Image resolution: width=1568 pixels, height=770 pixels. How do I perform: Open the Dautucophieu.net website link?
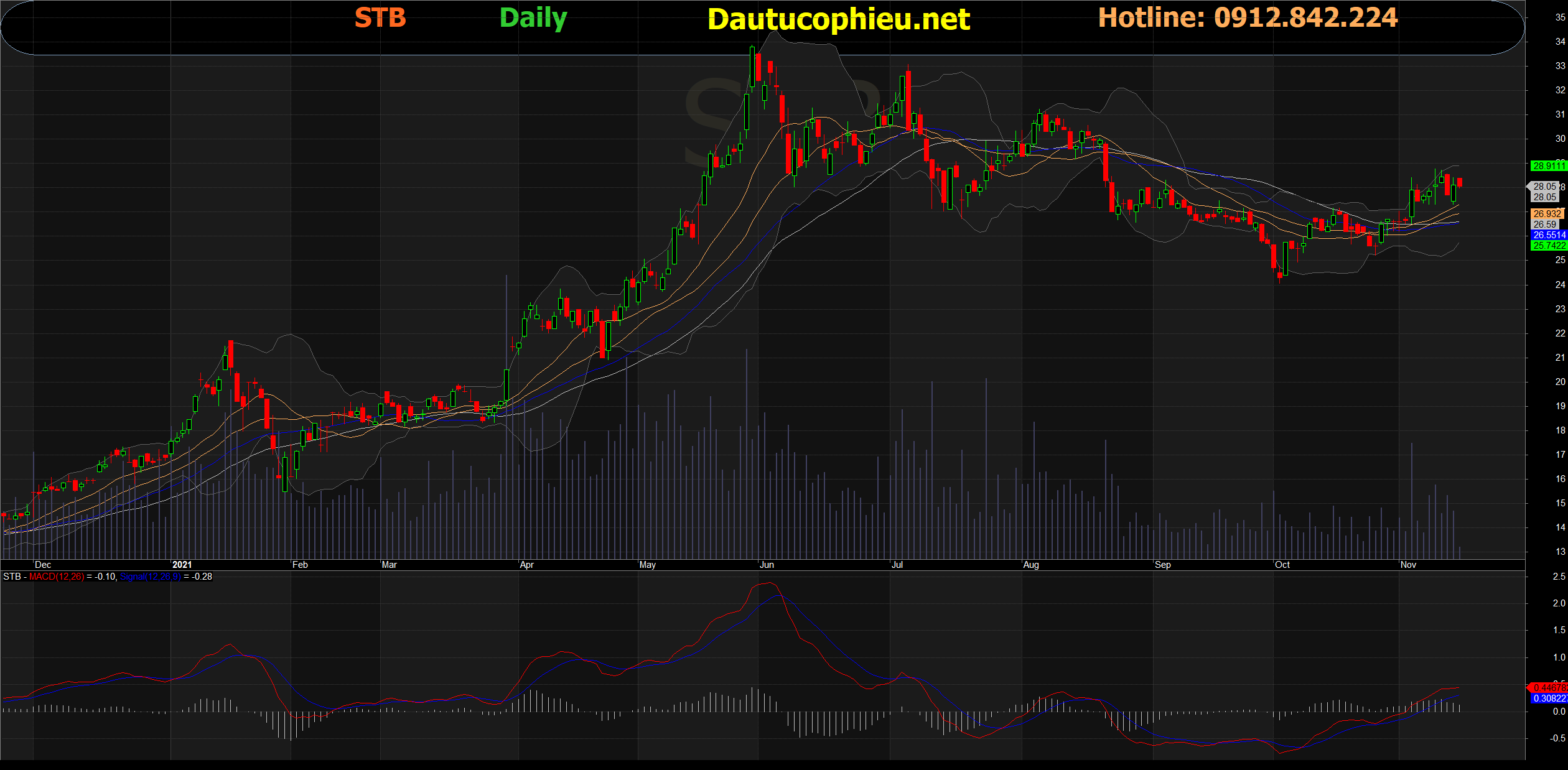[x=839, y=19]
